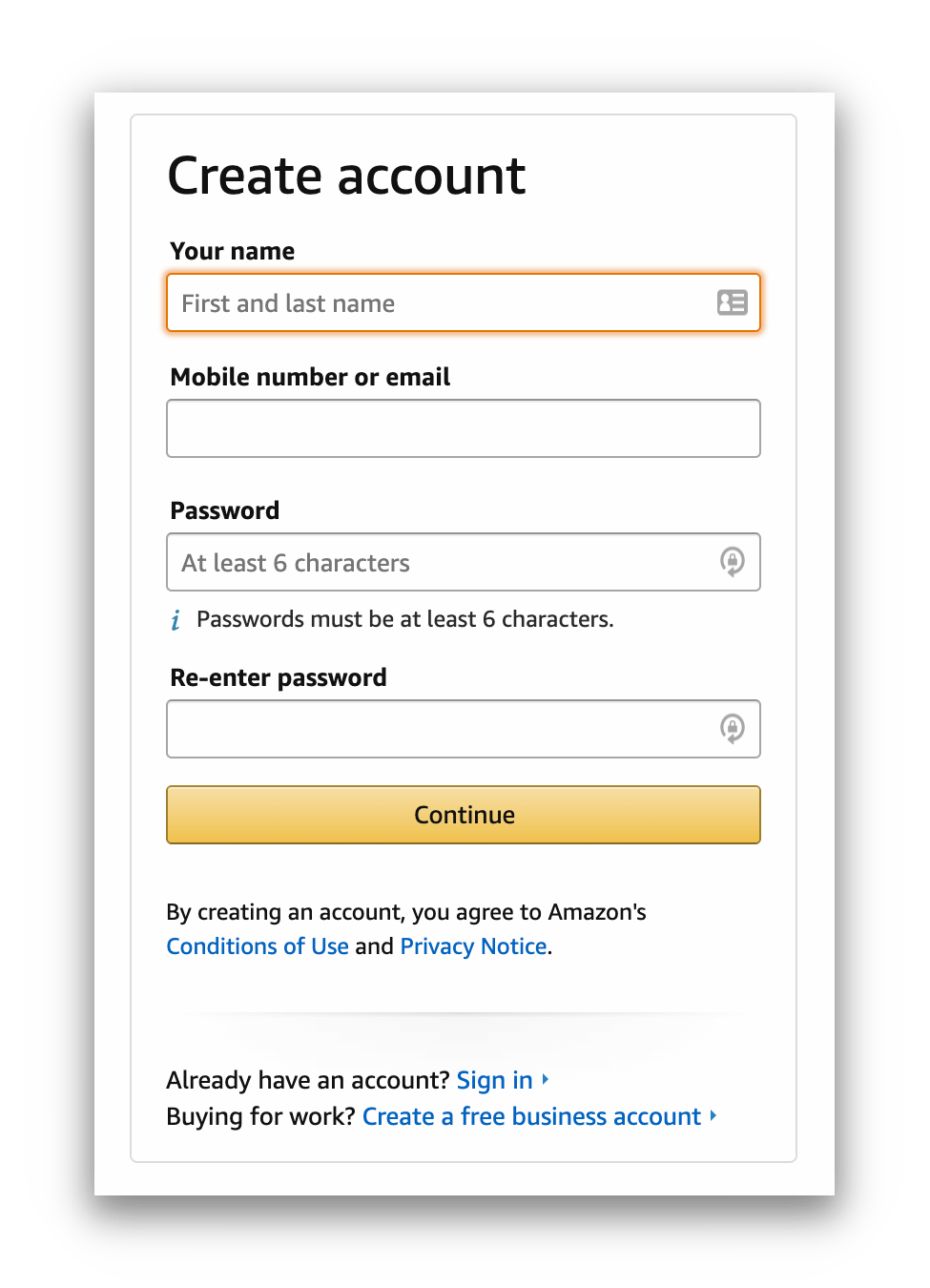Click the At least 6 characters password field
Viewport: 930px width, 1288px height.
(x=429, y=562)
